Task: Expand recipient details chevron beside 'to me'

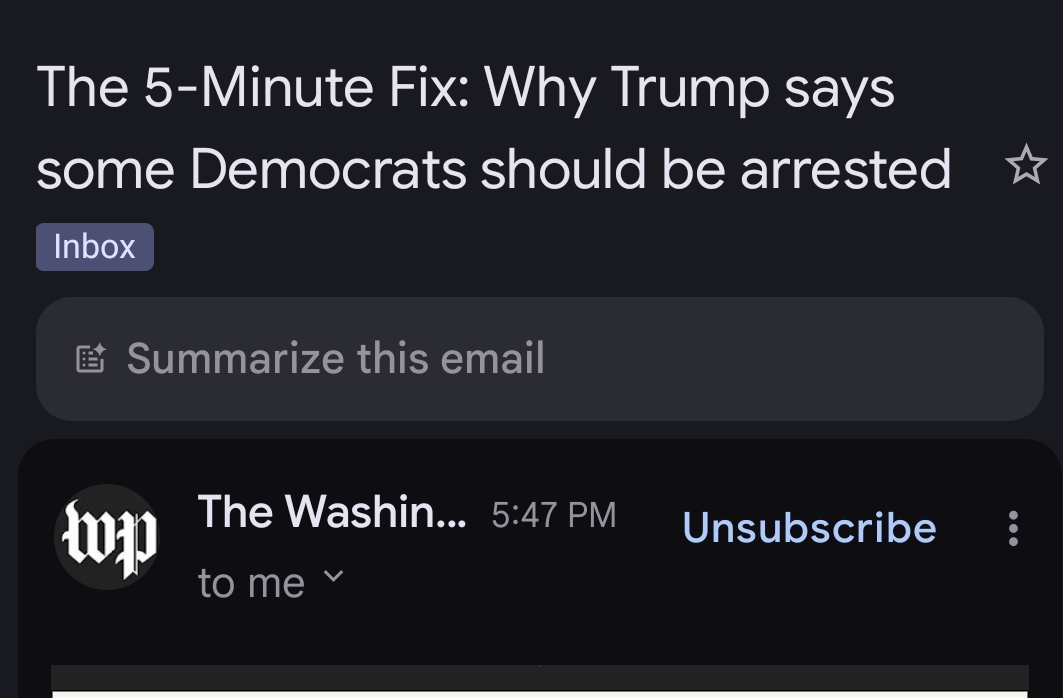Action: click(335, 577)
